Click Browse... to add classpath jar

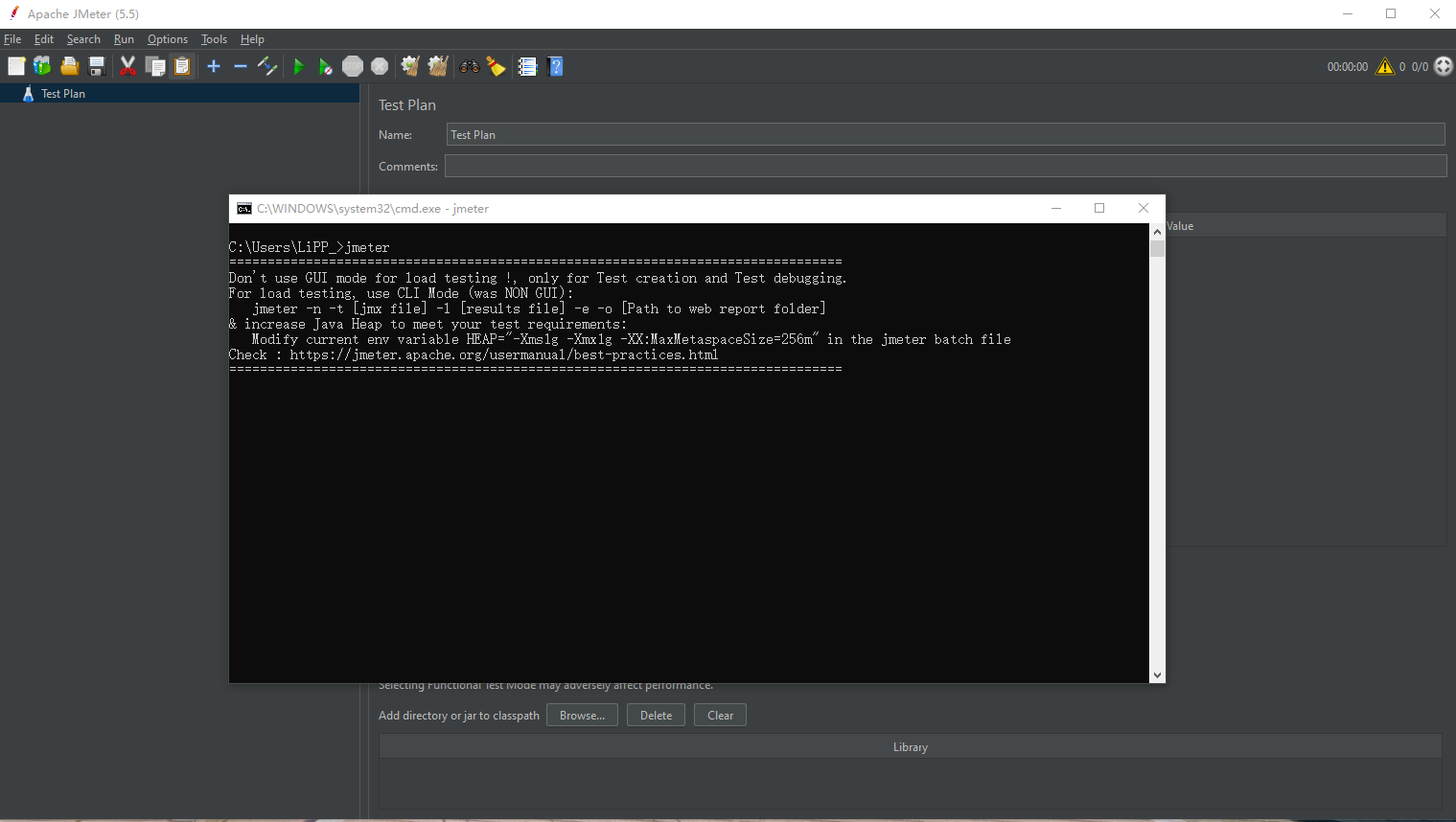coord(582,716)
